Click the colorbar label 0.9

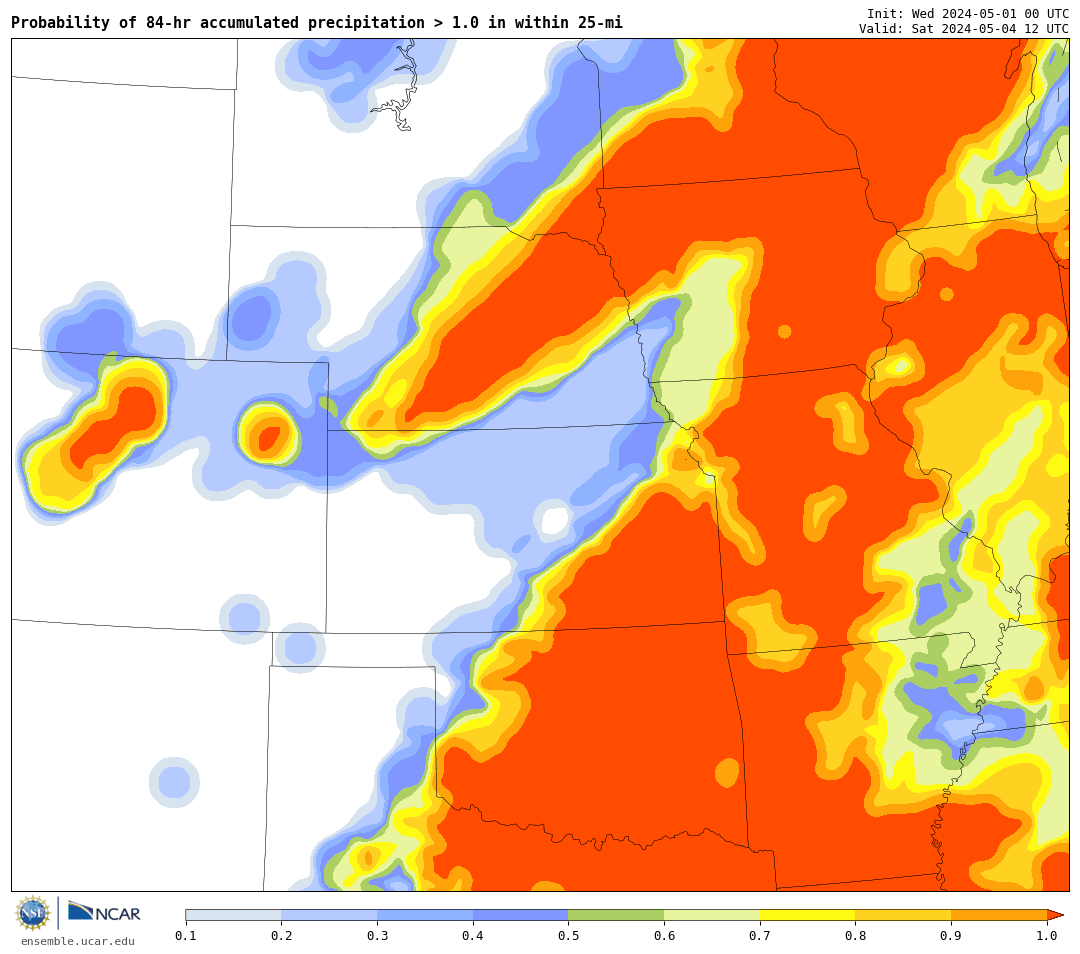point(951,935)
